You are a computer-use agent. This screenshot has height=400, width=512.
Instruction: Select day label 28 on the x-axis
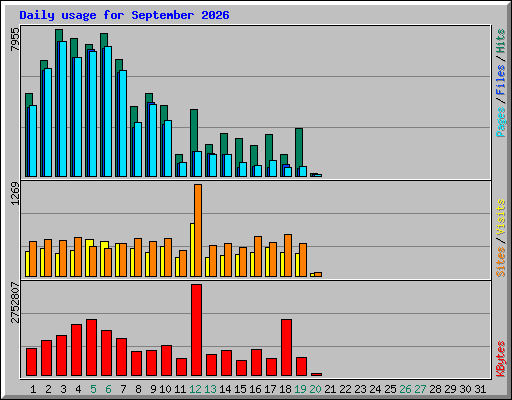pyautogui.click(x=435, y=389)
